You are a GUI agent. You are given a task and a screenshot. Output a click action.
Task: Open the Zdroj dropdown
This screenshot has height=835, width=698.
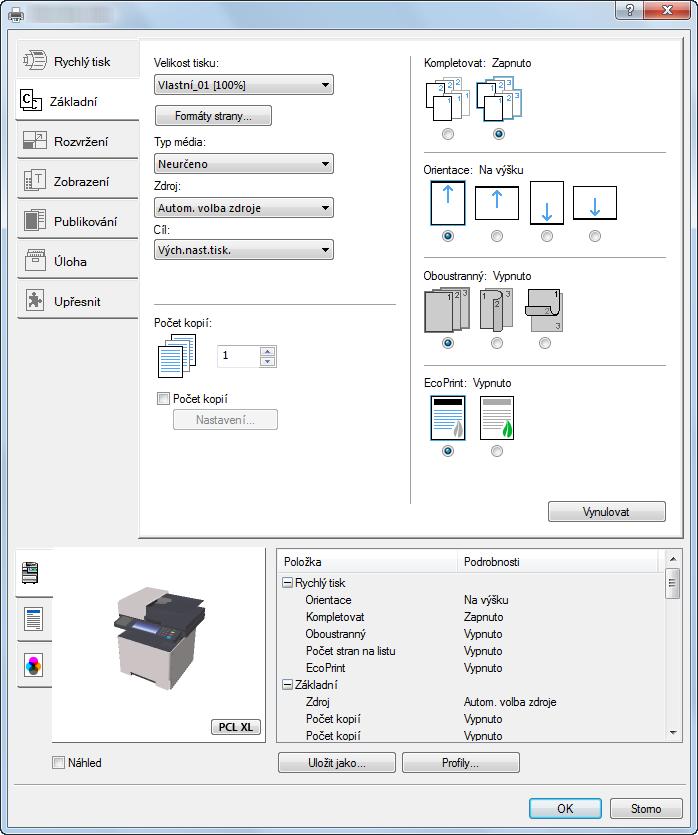[244, 208]
